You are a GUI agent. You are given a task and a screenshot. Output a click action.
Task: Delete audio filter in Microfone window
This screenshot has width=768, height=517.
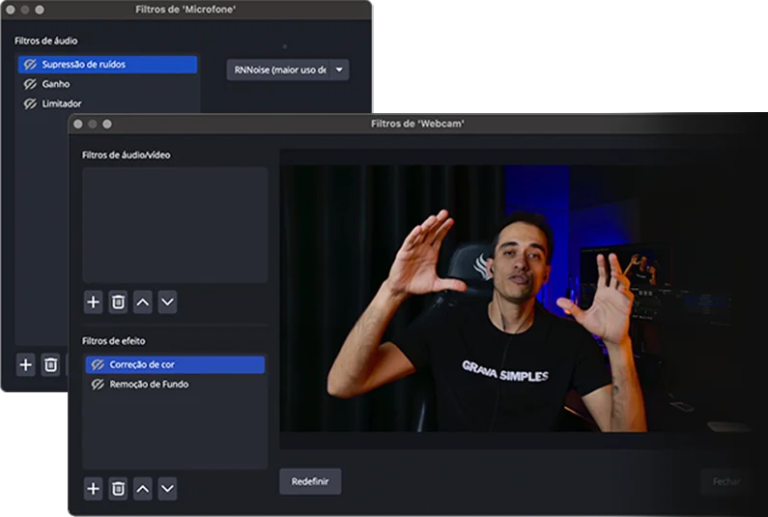click(51, 365)
